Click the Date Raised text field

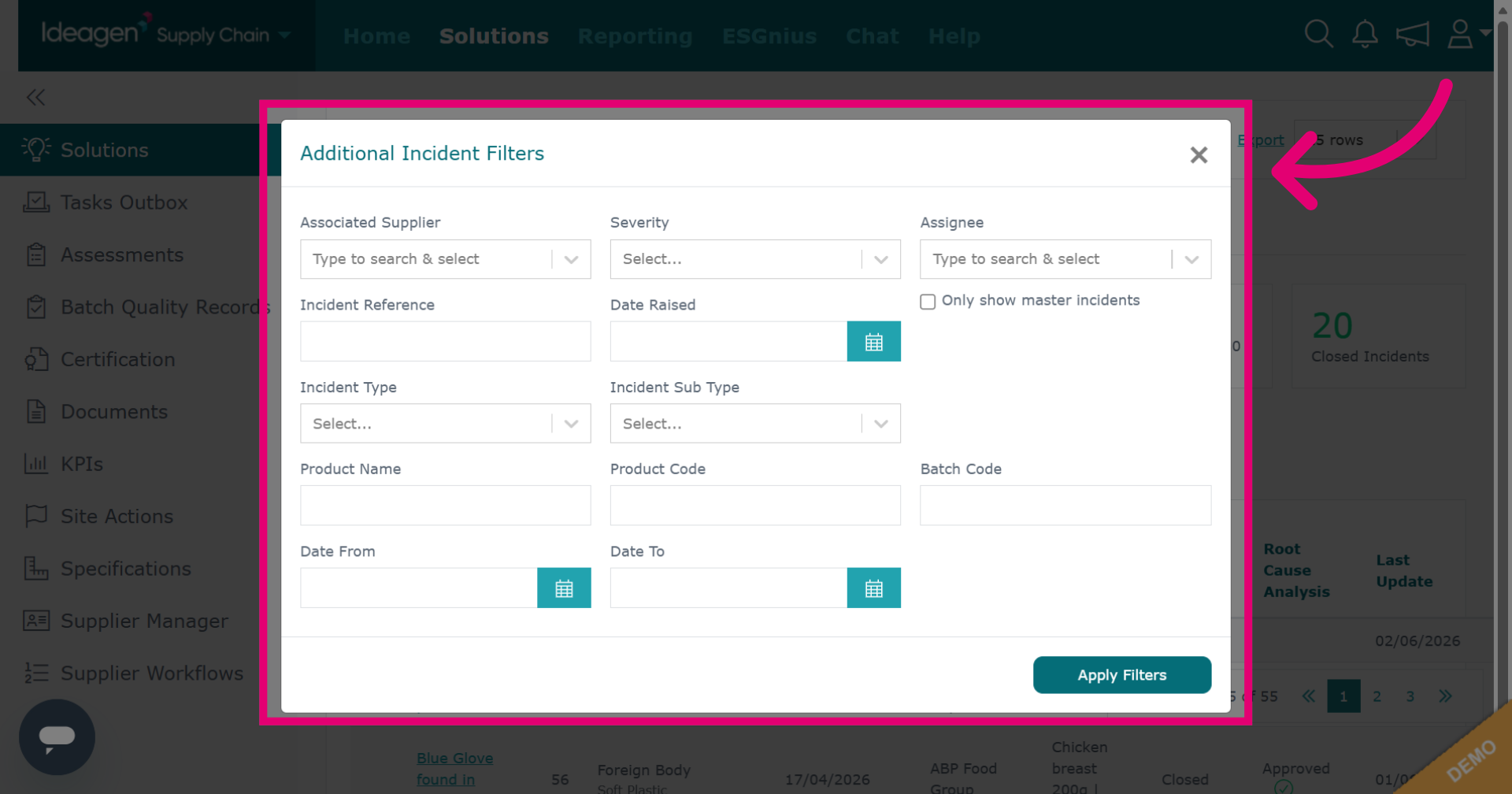728,341
